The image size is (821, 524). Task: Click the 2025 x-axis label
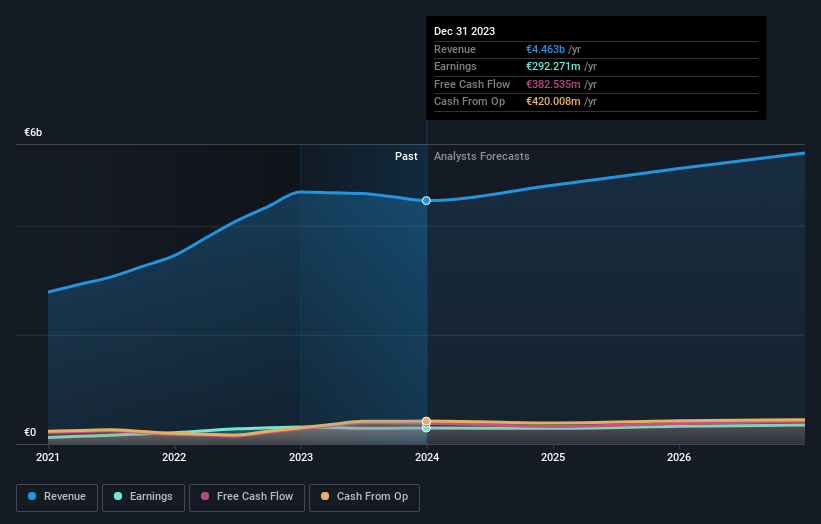click(x=553, y=457)
